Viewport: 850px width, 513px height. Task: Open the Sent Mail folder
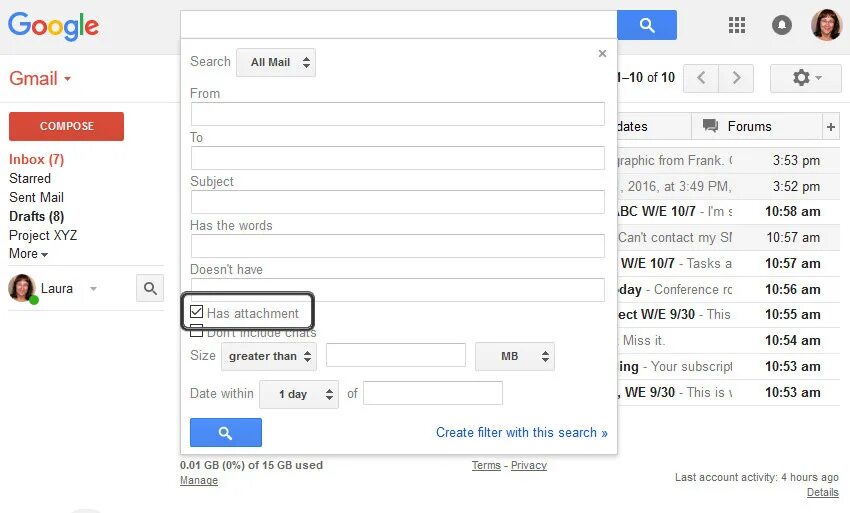[x=36, y=197]
